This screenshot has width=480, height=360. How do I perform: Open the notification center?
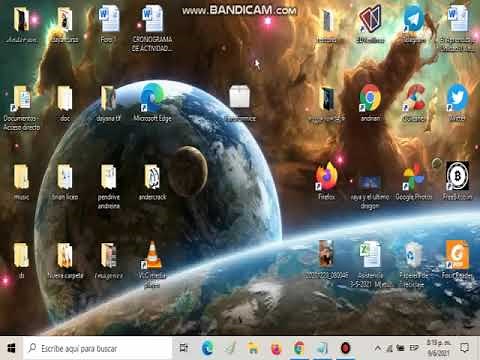(x=464, y=348)
